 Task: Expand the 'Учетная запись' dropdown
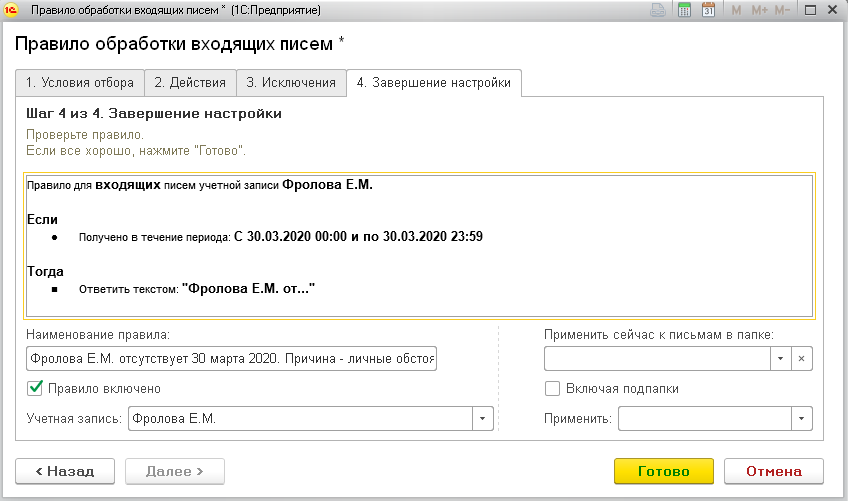tap(482, 418)
